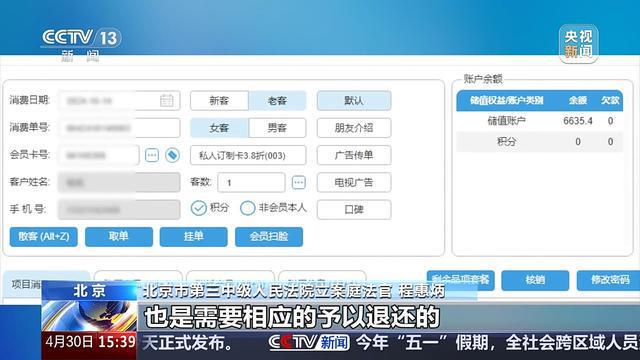Click the 储值权益/账户类别 column header
The image size is (640, 360).
point(507,100)
